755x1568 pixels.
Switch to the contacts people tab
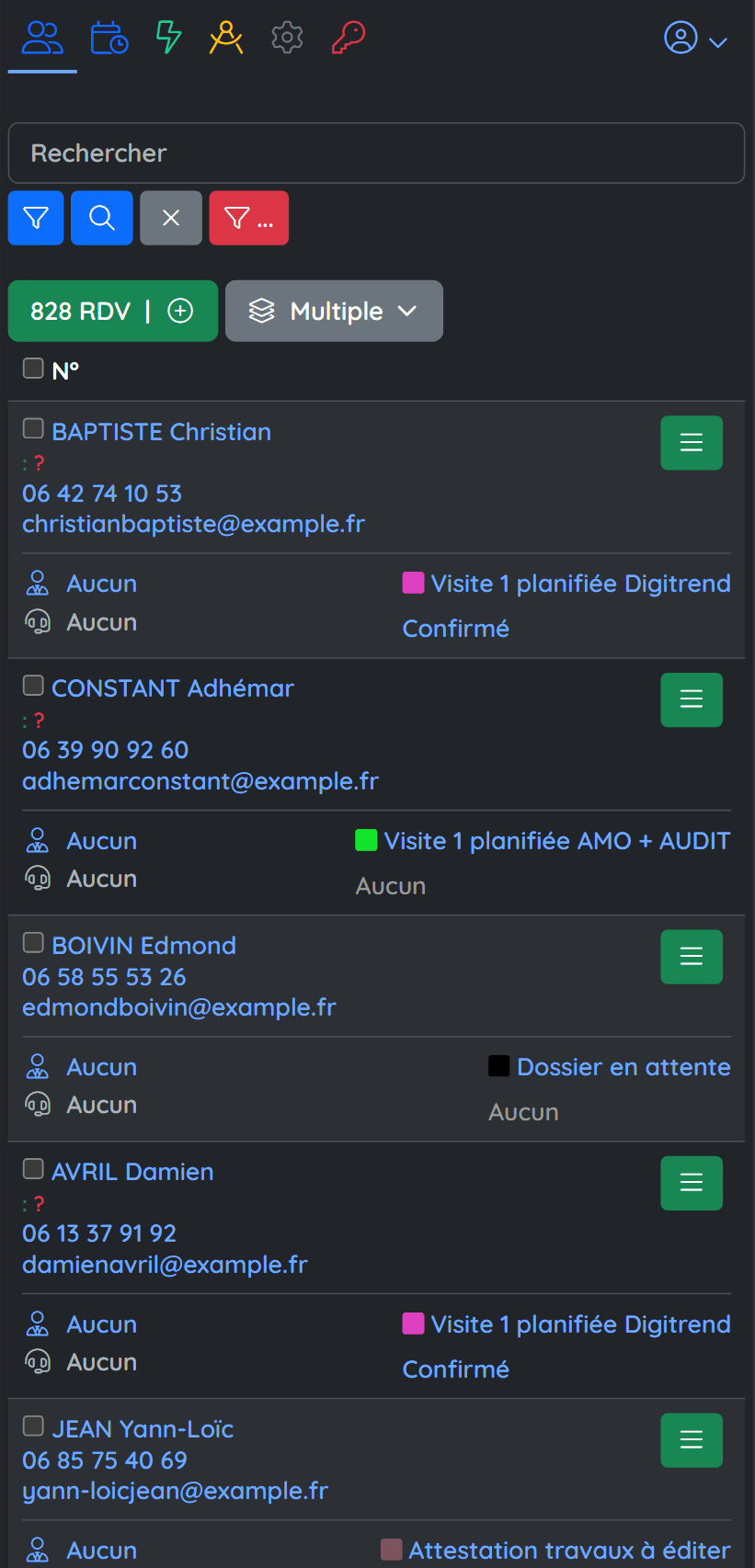[43, 38]
